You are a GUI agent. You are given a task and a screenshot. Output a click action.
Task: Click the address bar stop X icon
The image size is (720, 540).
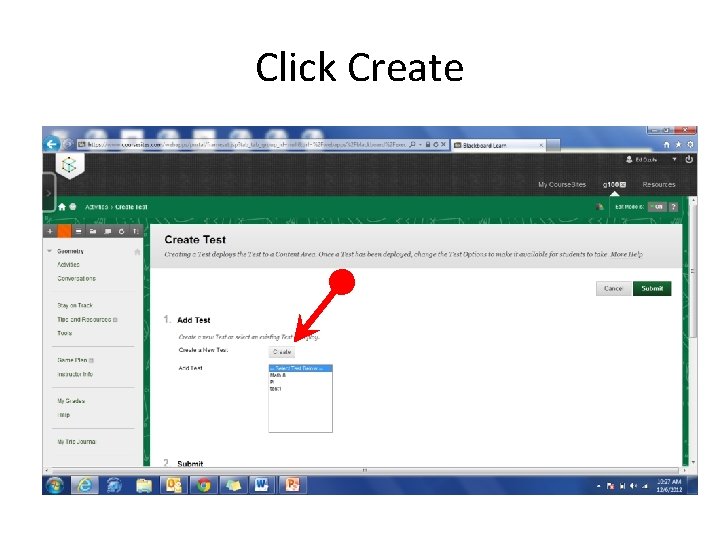[444, 145]
